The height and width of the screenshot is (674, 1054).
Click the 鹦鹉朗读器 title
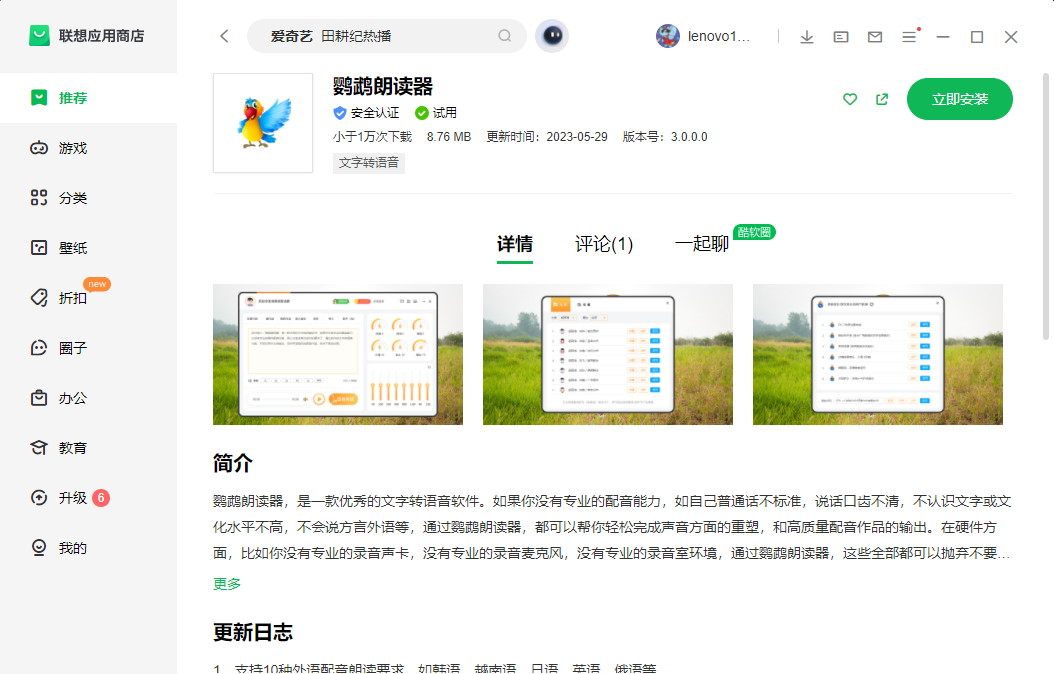pyautogui.click(x=383, y=86)
